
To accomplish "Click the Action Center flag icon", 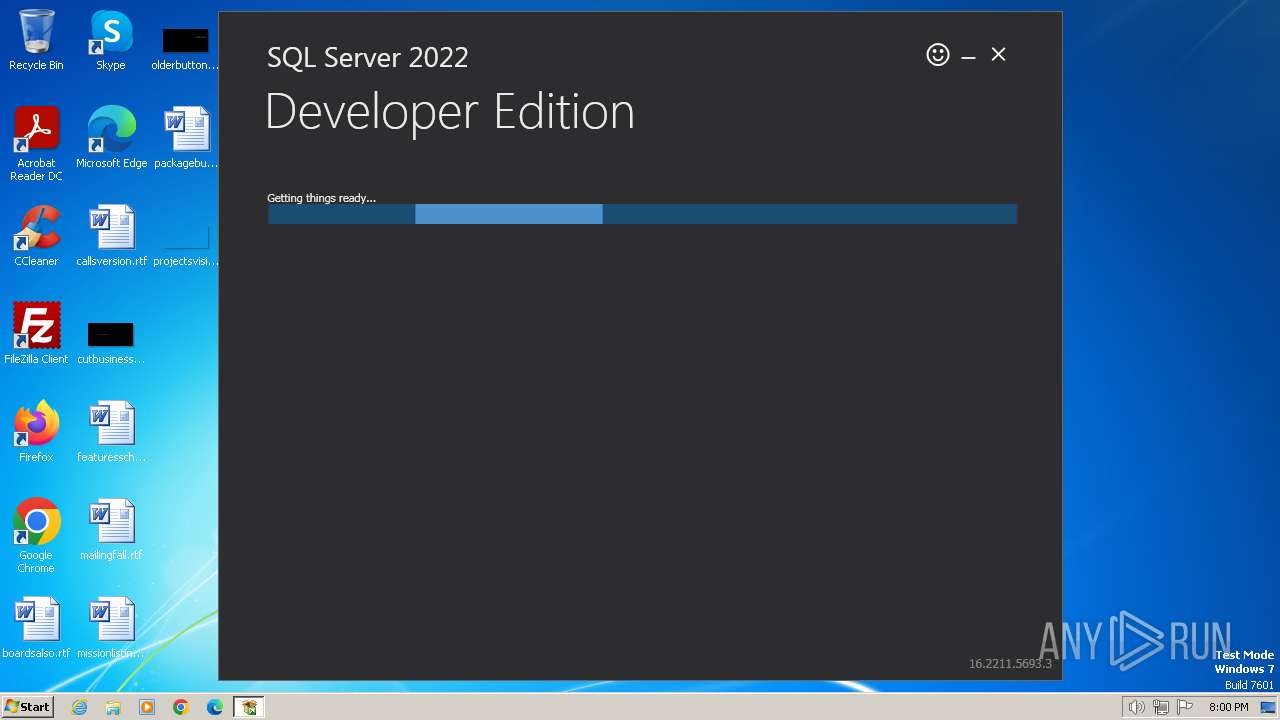I will pos(1185,707).
